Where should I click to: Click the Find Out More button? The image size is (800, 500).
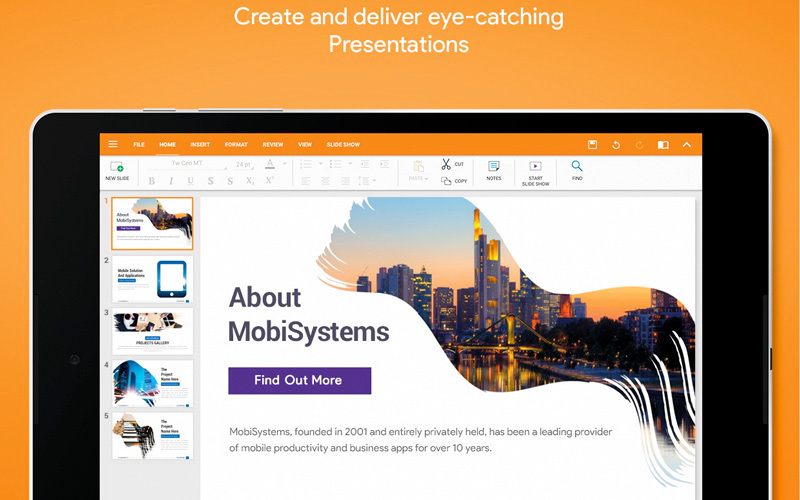(299, 381)
